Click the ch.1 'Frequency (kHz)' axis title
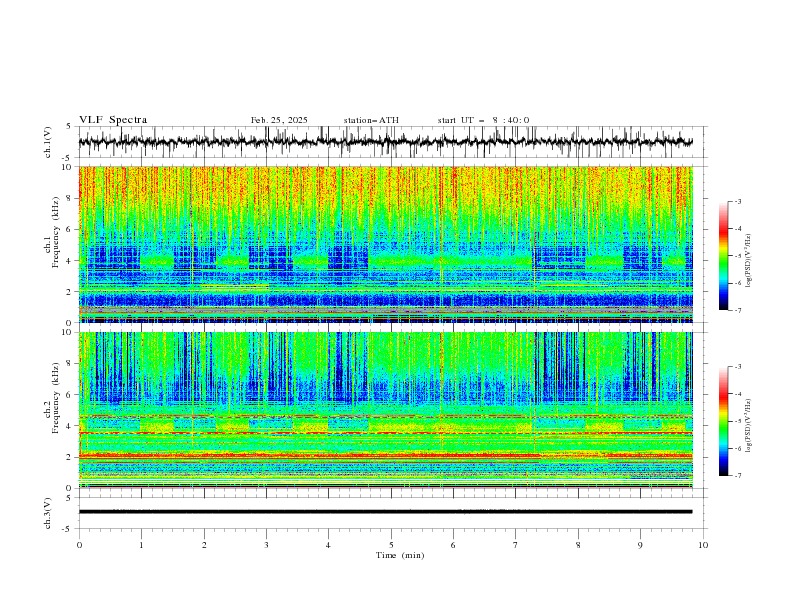792x612 pixels. pyautogui.click(x=55, y=232)
